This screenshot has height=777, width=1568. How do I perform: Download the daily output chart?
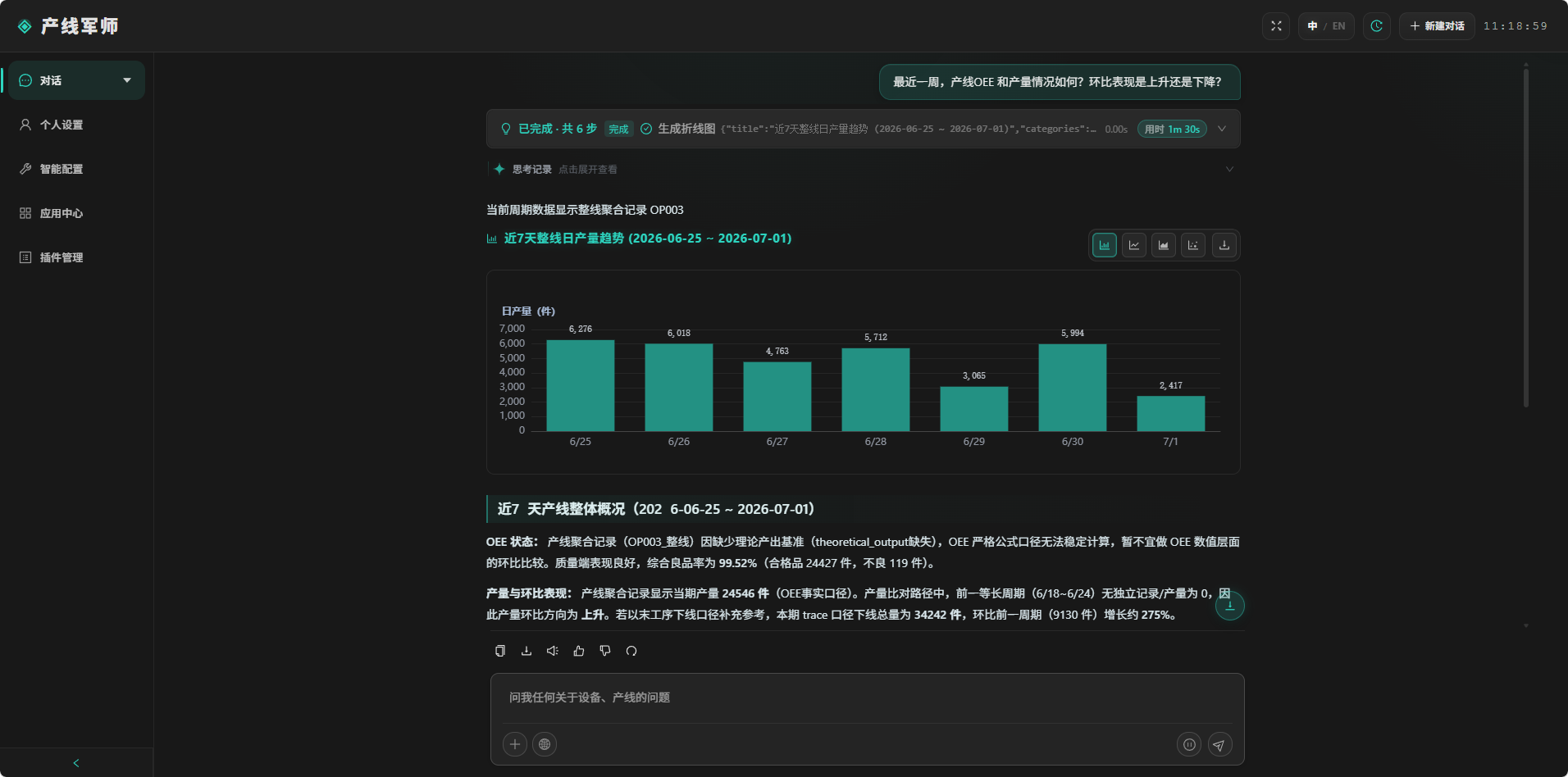(1224, 245)
